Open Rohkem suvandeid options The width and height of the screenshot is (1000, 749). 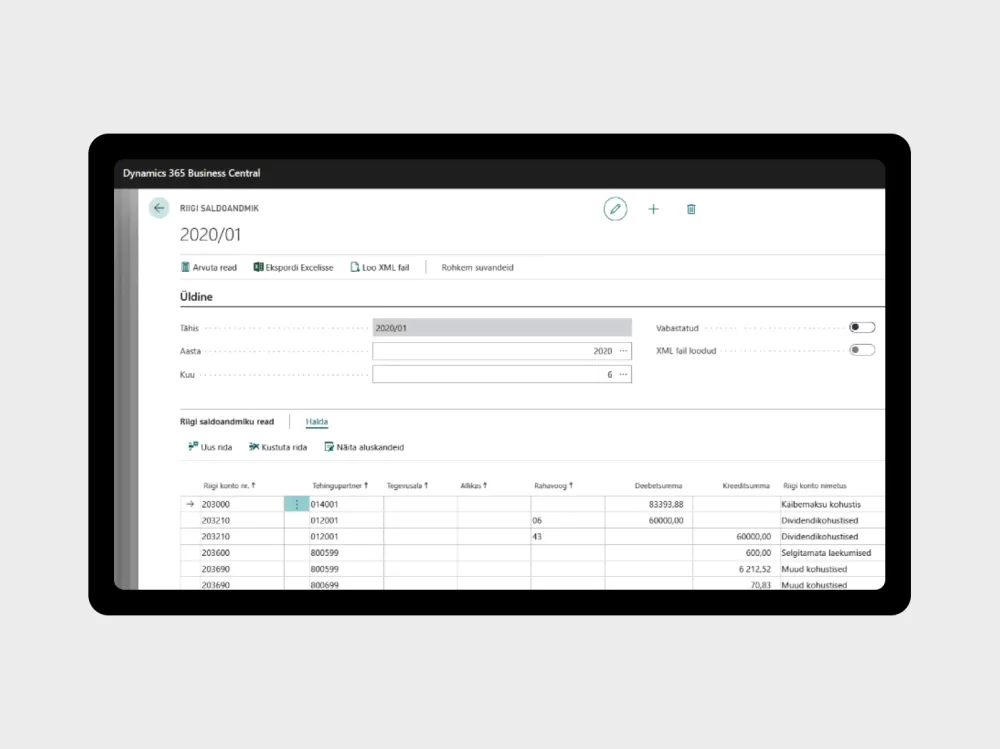(x=477, y=267)
